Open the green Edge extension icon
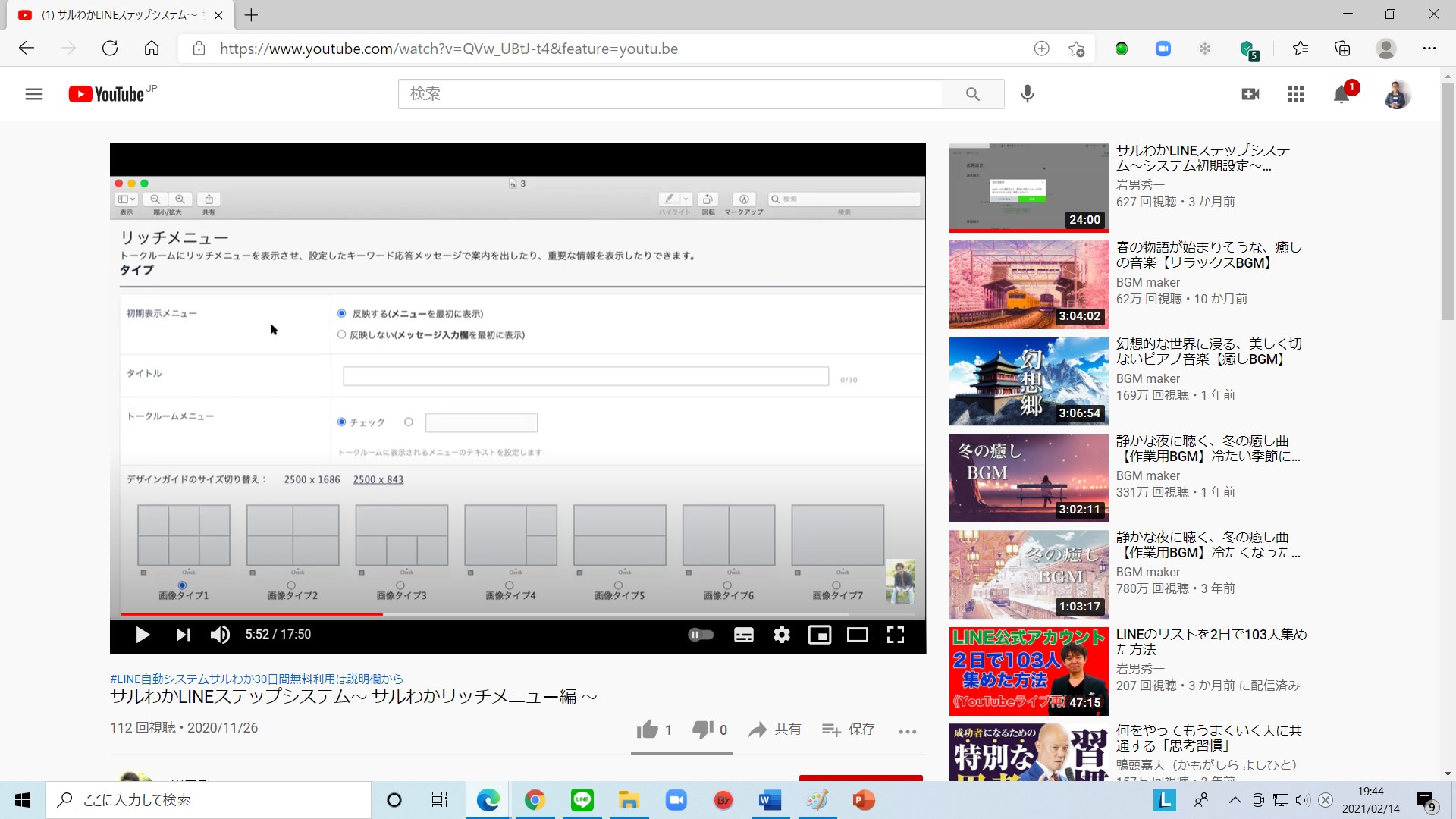 pyautogui.click(x=1122, y=49)
